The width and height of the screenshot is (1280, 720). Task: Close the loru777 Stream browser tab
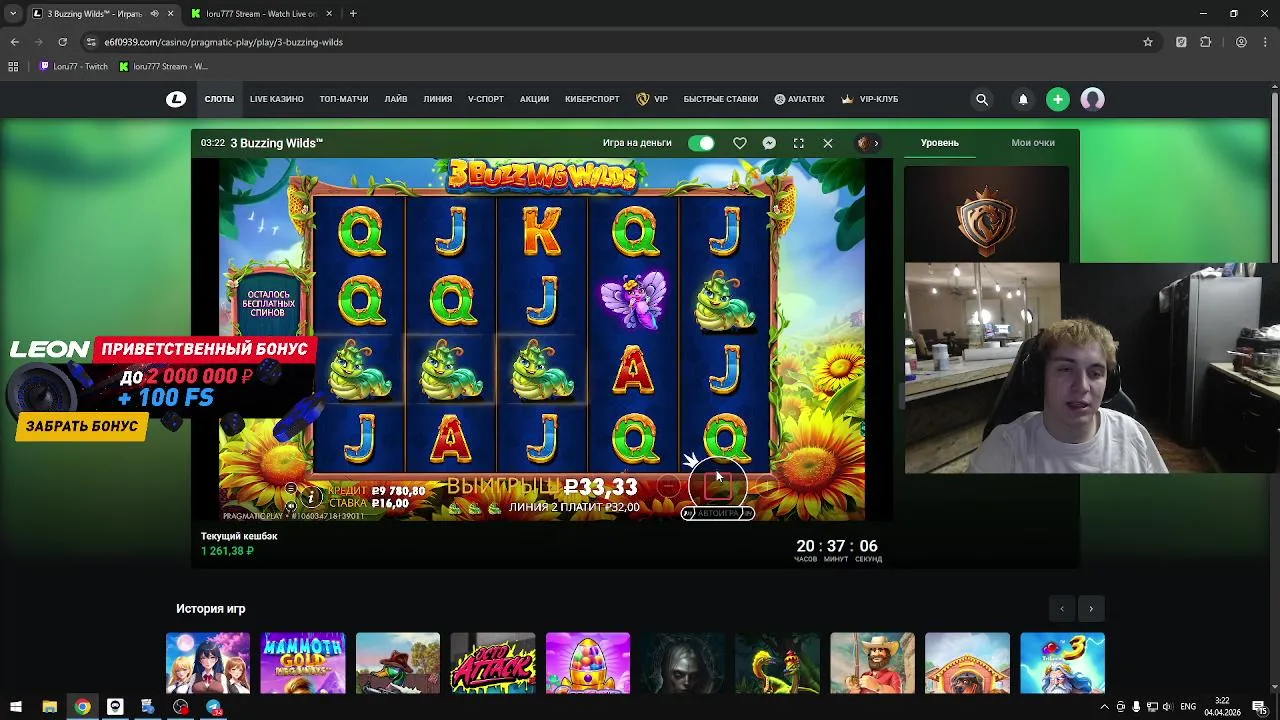tap(329, 14)
